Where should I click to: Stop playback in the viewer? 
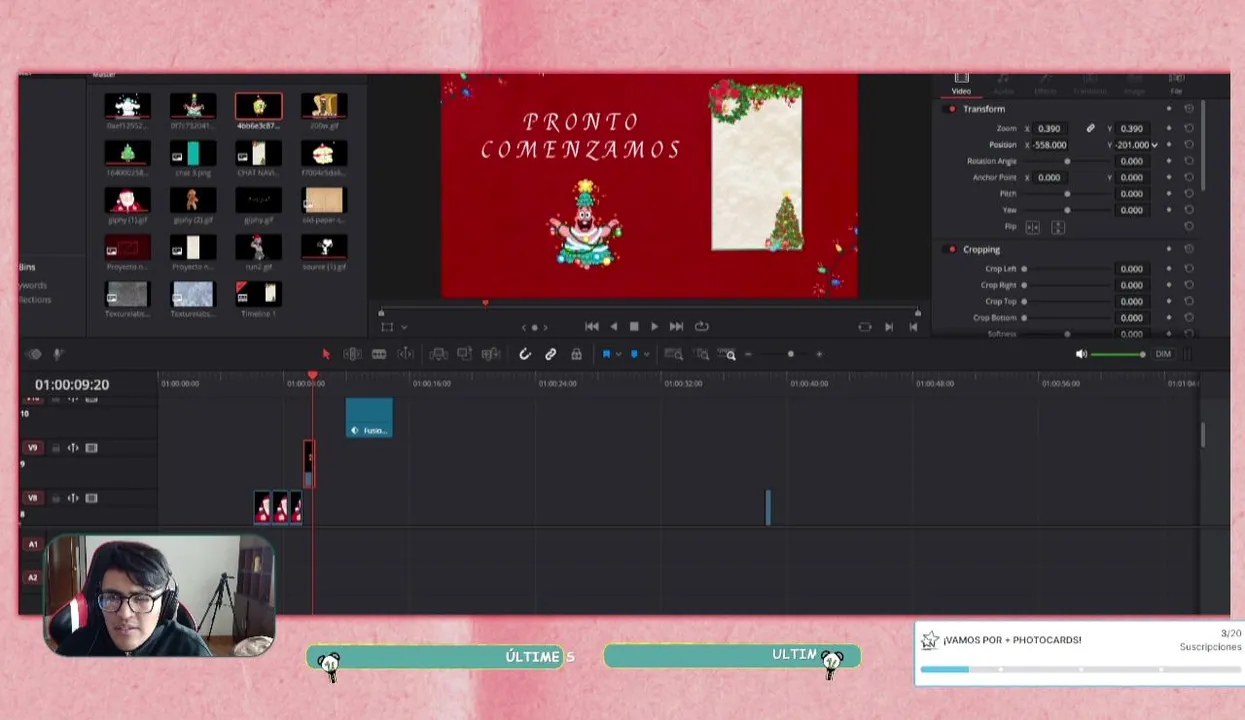click(x=634, y=326)
